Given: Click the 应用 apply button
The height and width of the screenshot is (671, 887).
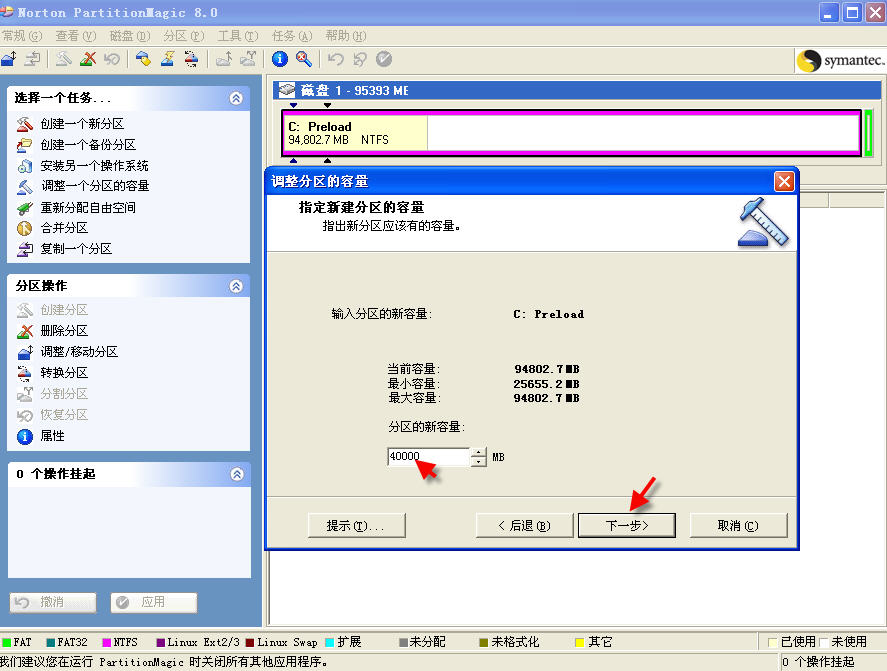Looking at the screenshot, I should pos(154,603).
